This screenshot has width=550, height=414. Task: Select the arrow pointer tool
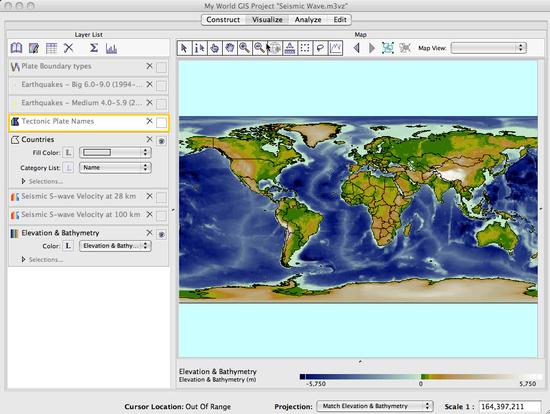(x=185, y=48)
